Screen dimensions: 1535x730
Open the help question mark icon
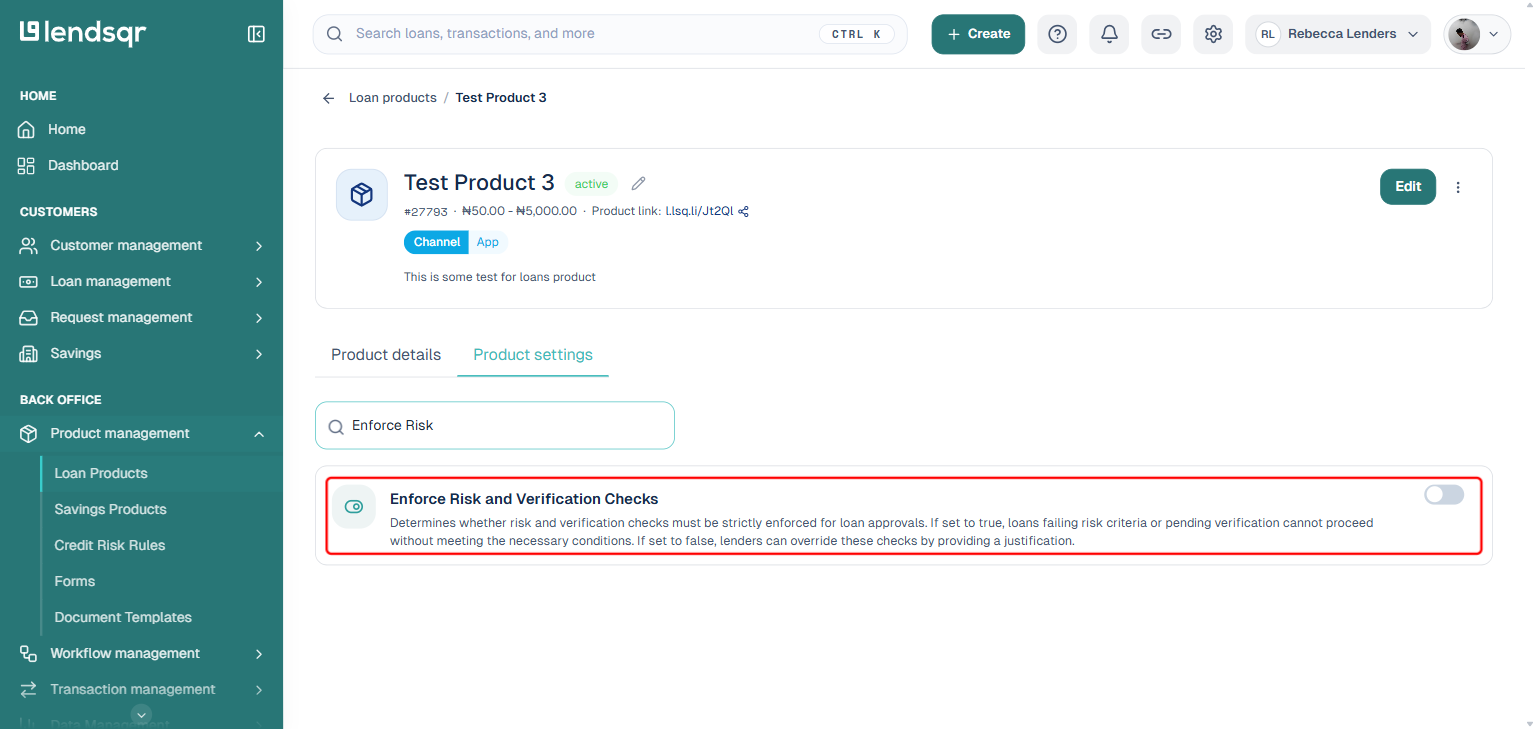(x=1057, y=34)
